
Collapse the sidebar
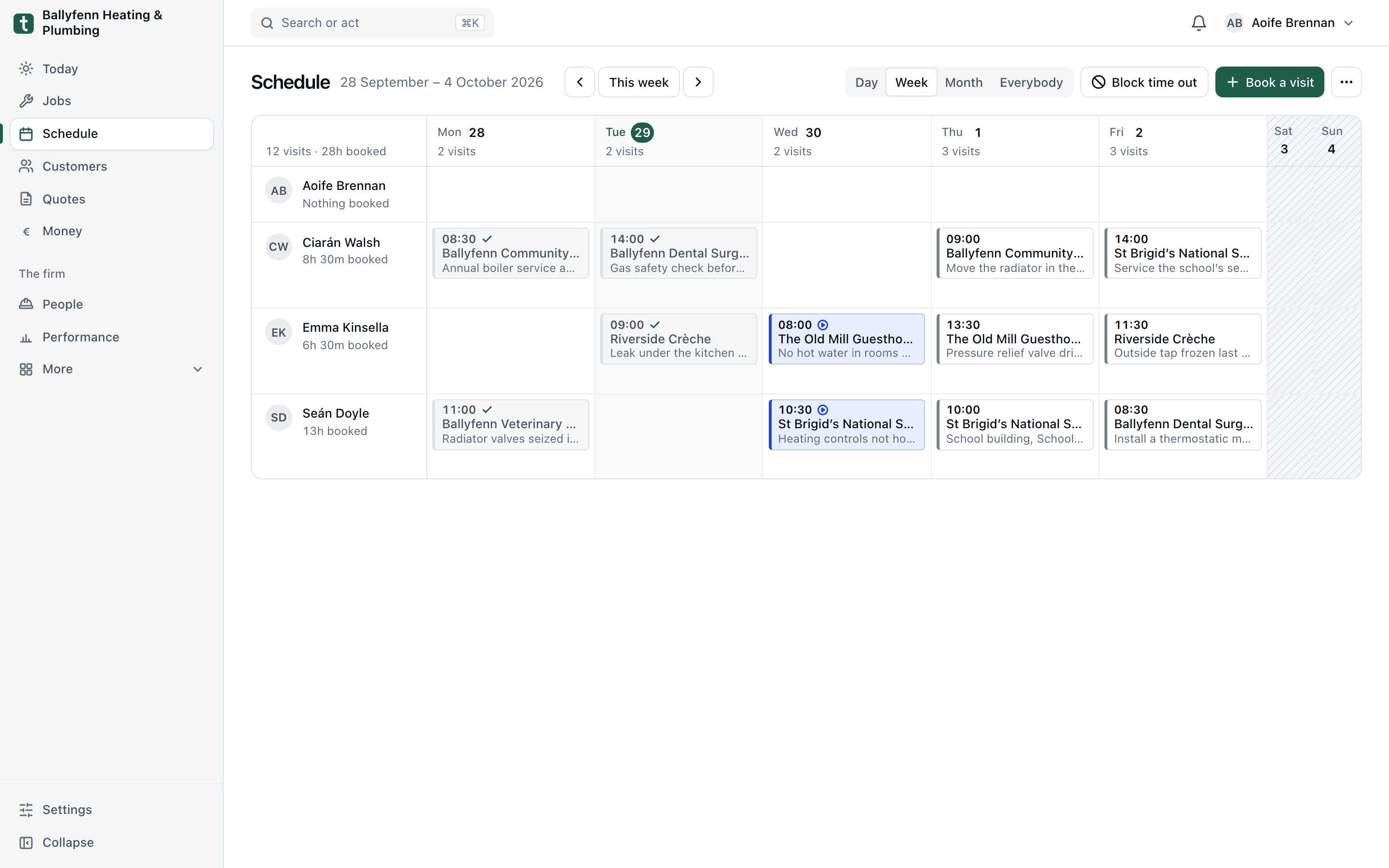[x=112, y=842]
